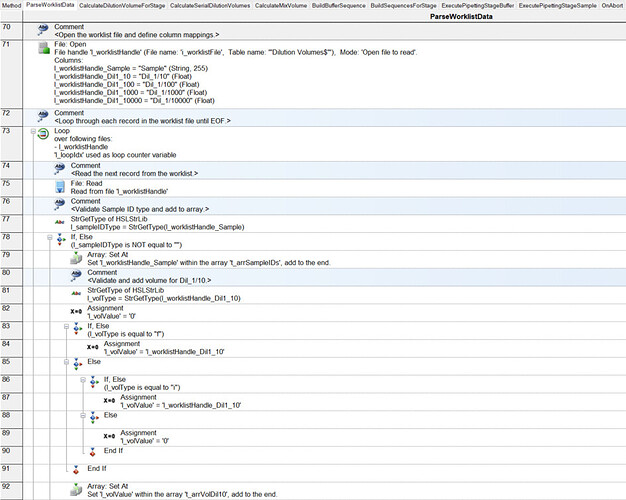Viewport: 626px width, 500px height.
Task: Collapse the Else block on line 85
Action: coord(66,362)
